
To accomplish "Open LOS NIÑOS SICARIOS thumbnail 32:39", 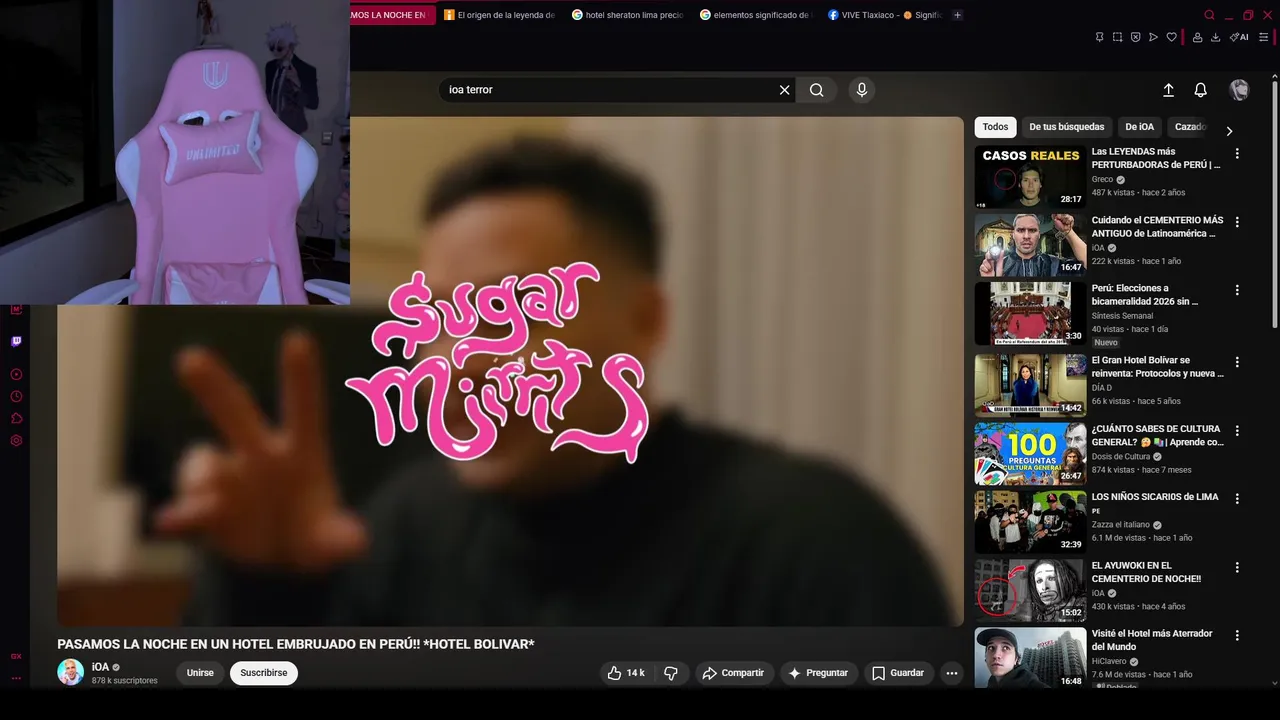I will click(x=1030, y=522).
